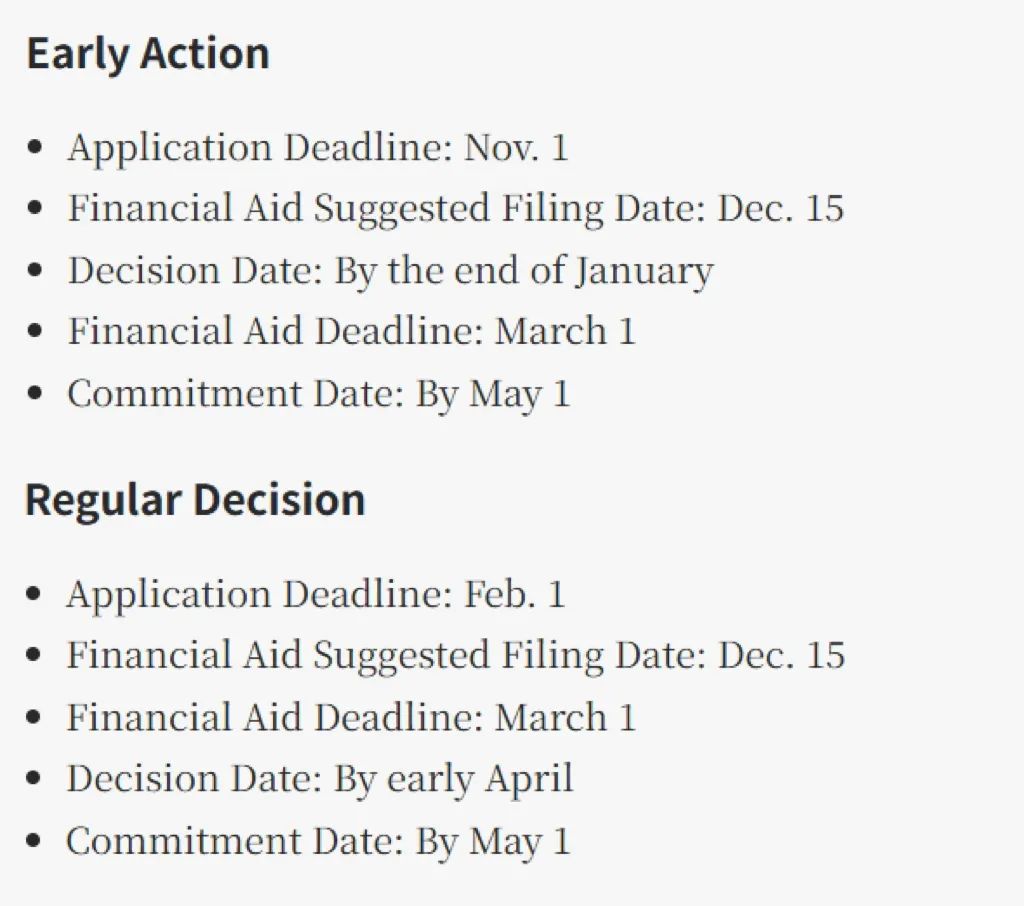Select Application Deadline: Feb. 1 line

pos(315,594)
